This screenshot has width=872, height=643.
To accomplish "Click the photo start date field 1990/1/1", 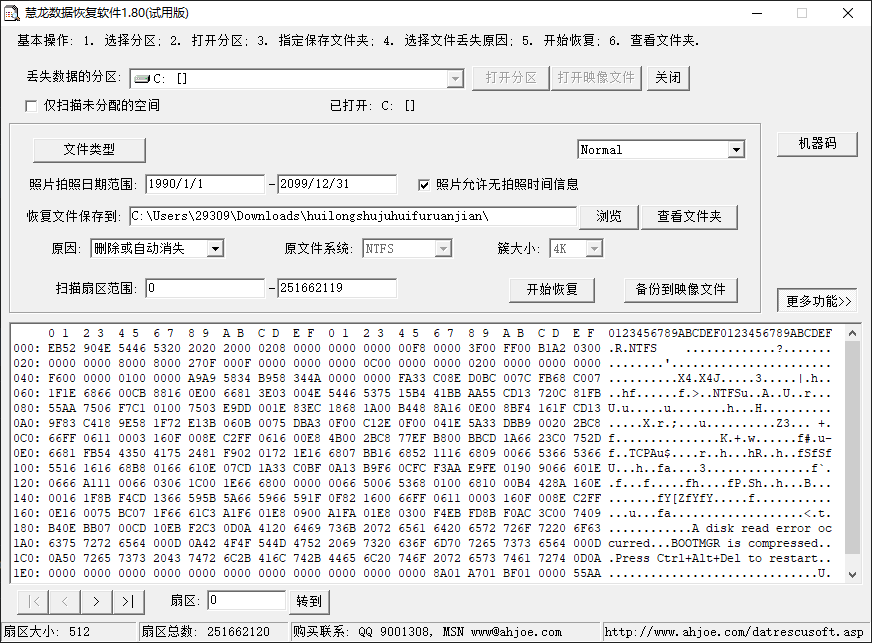I will point(205,184).
